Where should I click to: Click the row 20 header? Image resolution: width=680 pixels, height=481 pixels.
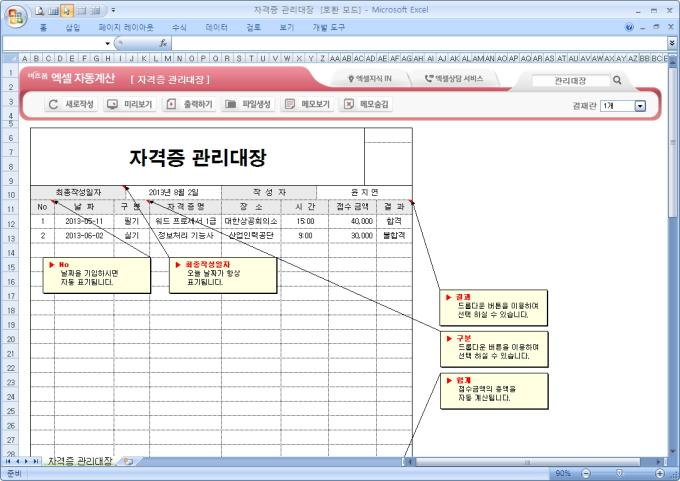point(10,339)
